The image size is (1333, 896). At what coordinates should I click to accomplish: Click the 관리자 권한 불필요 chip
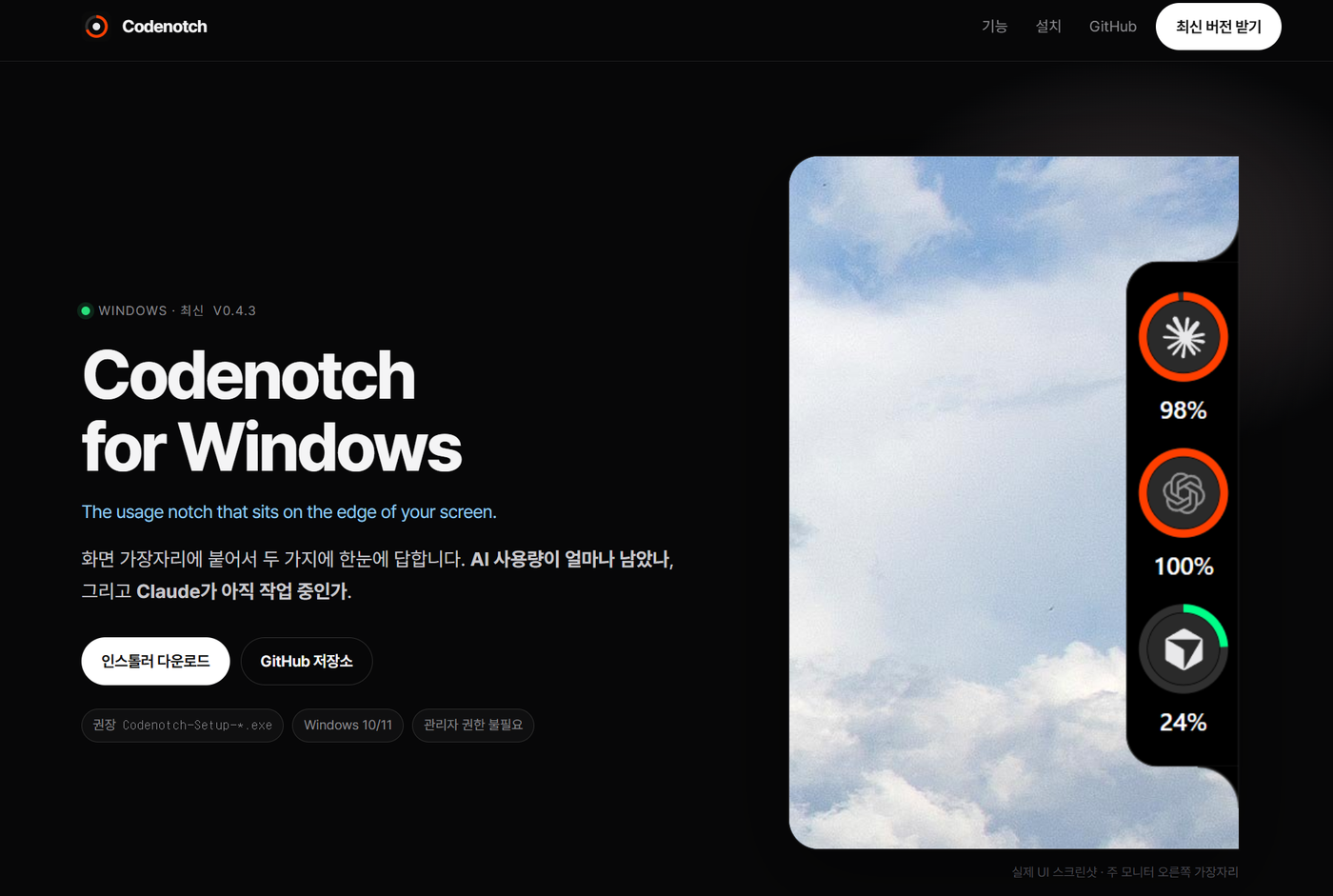(473, 726)
